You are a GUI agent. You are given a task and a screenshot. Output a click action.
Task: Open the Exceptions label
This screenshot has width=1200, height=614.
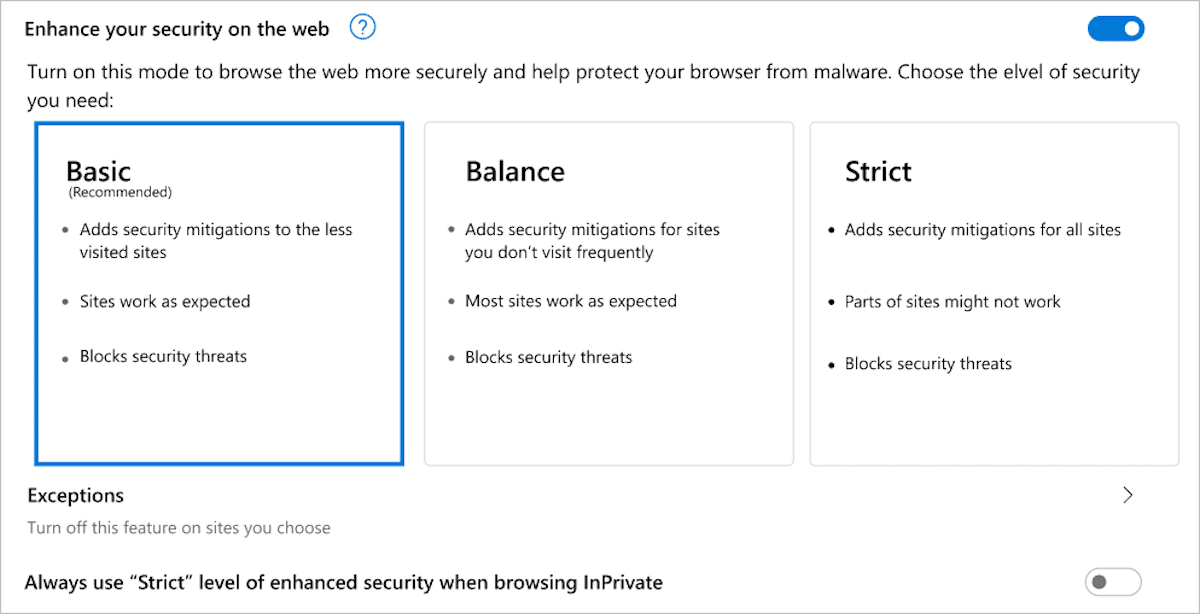[76, 495]
